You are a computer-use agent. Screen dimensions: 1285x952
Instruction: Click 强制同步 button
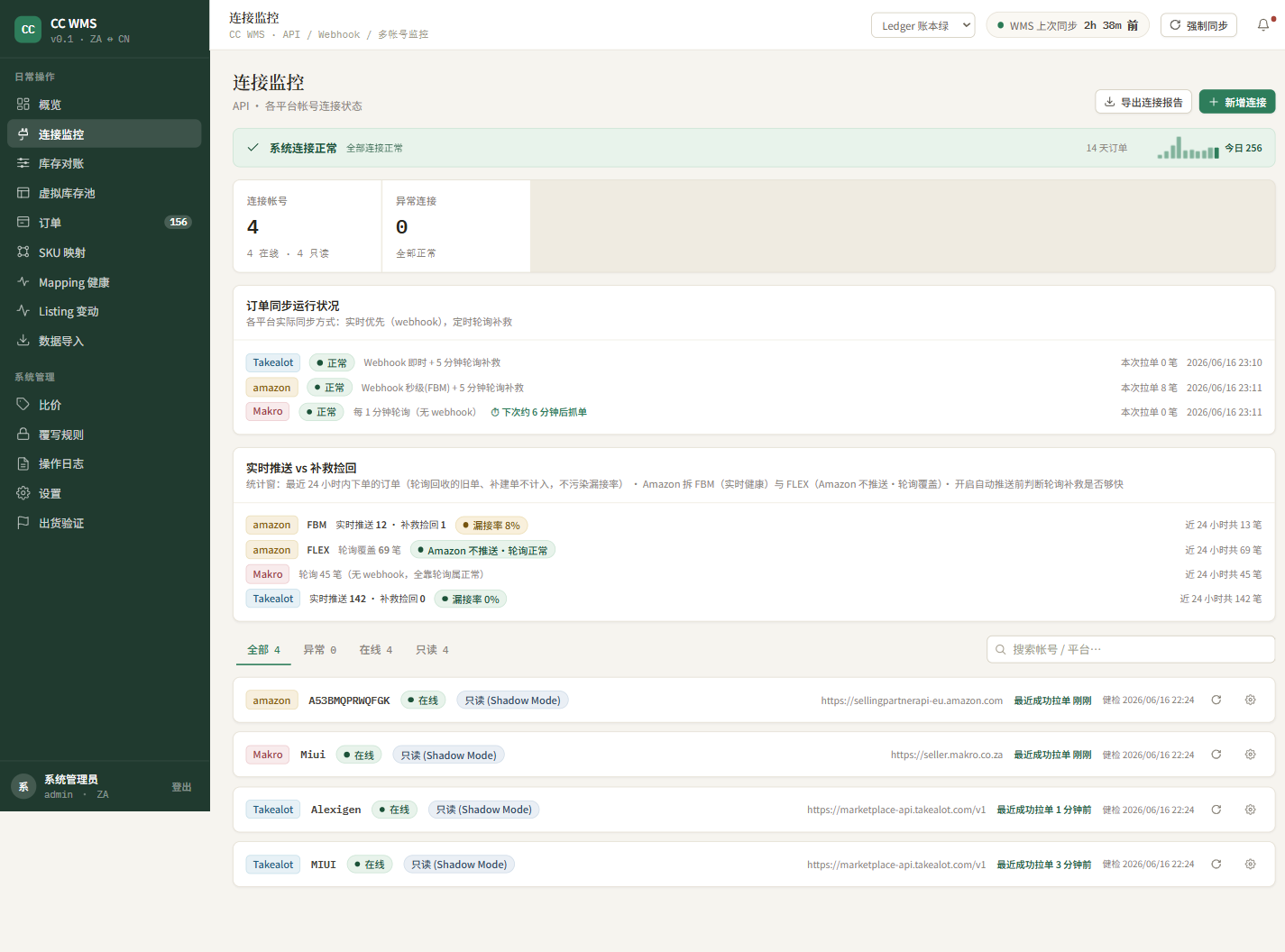(1198, 25)
